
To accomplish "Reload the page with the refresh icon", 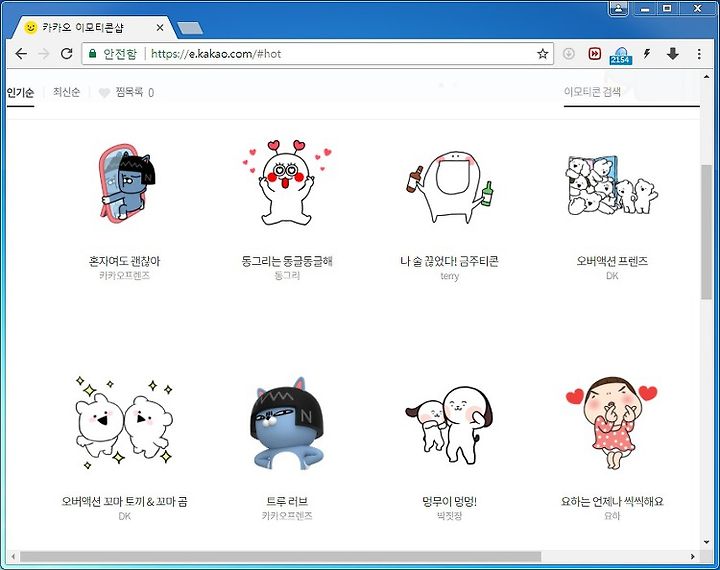I will pos(67,54).
